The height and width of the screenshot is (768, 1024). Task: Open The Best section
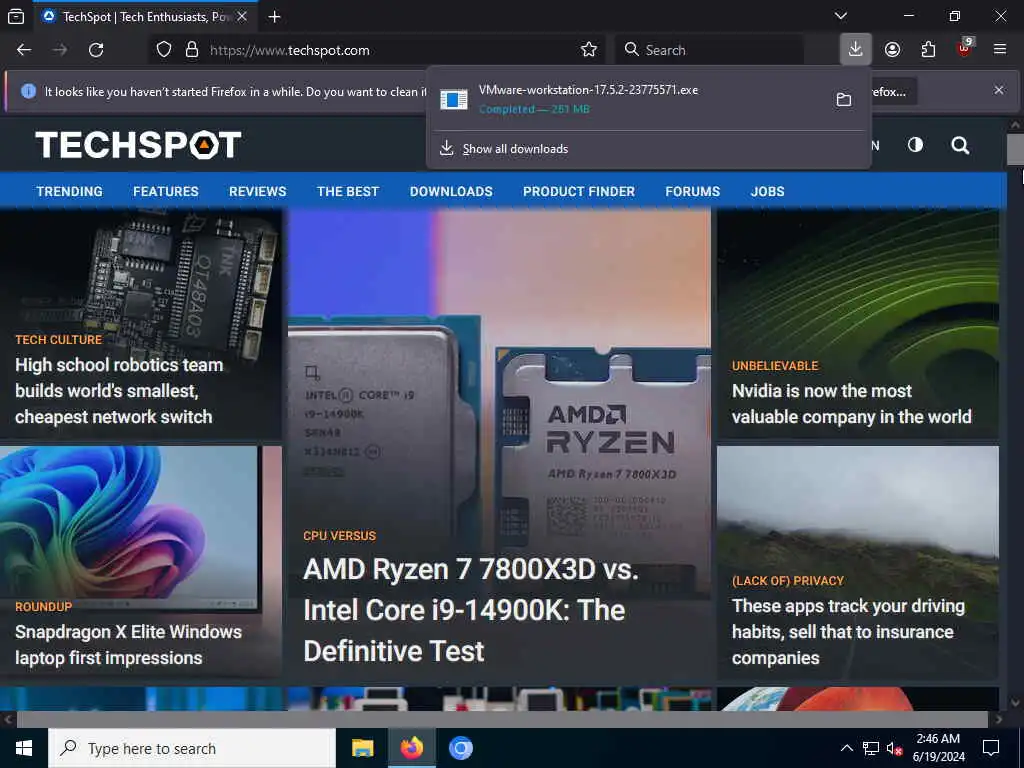coord(348,191)
